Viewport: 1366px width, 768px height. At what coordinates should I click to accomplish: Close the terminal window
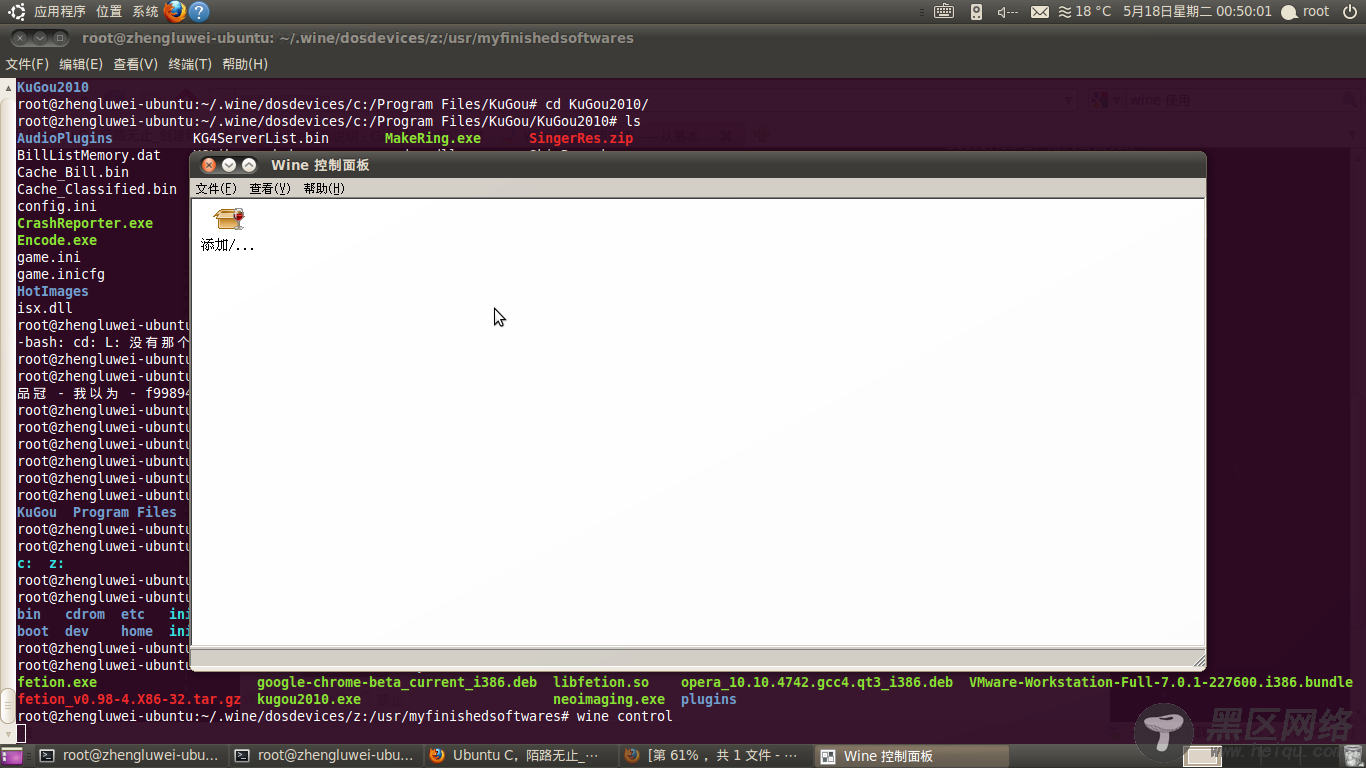[20, 38]
